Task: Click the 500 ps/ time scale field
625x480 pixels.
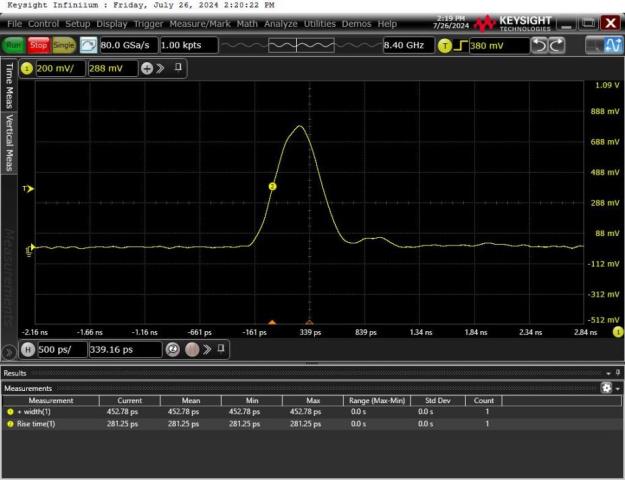Action: (60, 350)
